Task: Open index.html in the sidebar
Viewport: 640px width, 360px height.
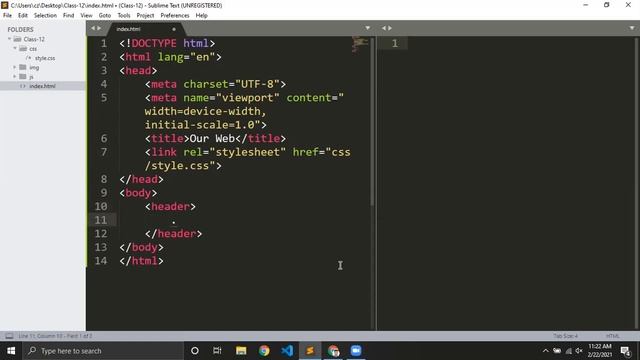Action: click(42, 86)
